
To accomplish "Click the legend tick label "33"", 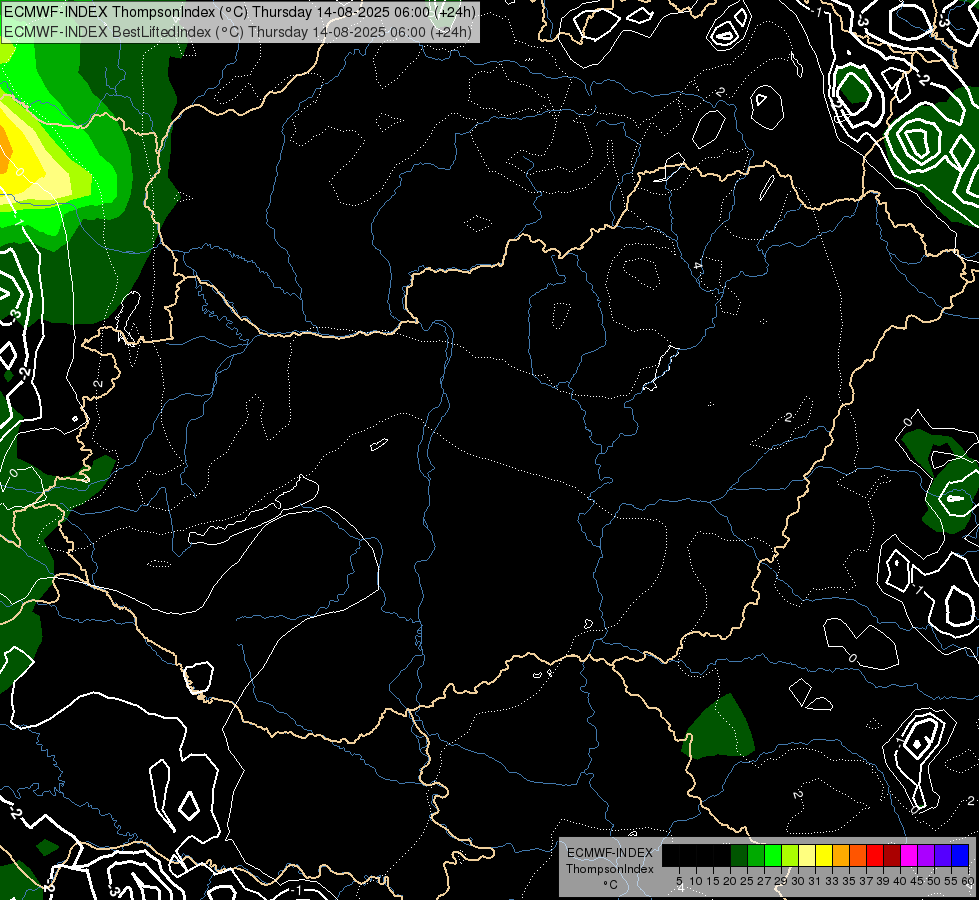I will (832, 881).
